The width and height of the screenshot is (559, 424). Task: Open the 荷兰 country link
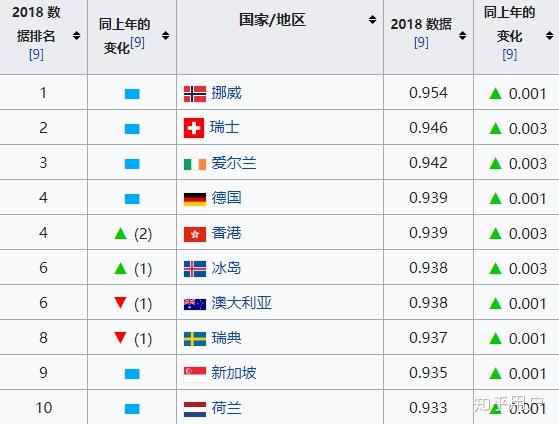coord(226,408)
